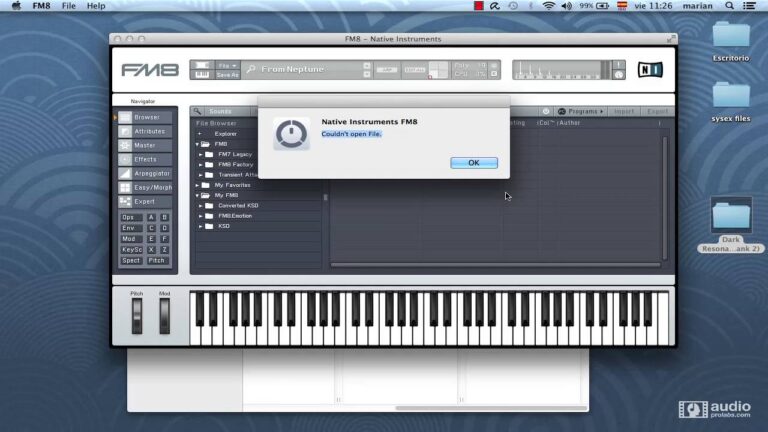Open the Help menu in the menu bar
768x432 pixels.
coord(96,6)
